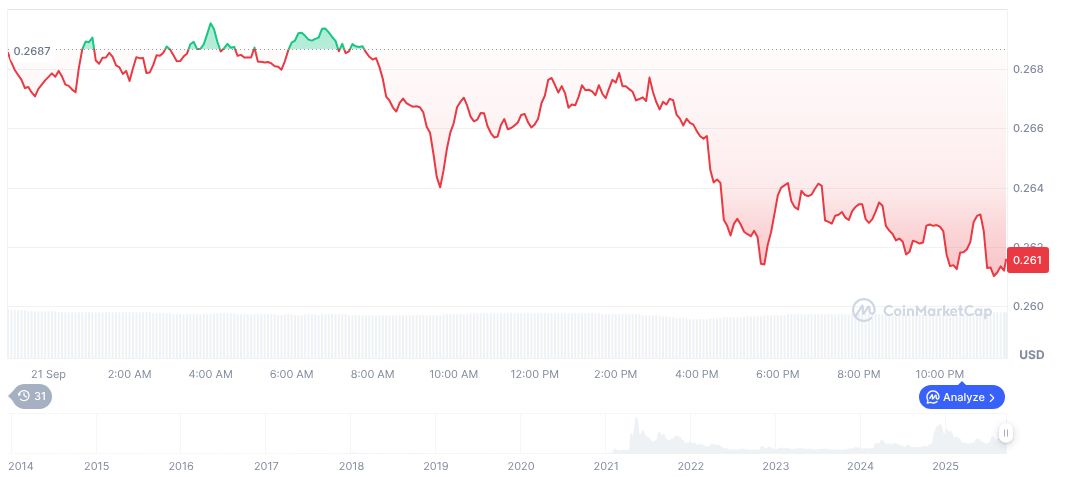Click the 6:00 PM time axis label
The image size is (1072, 477).
click(777, 374)
